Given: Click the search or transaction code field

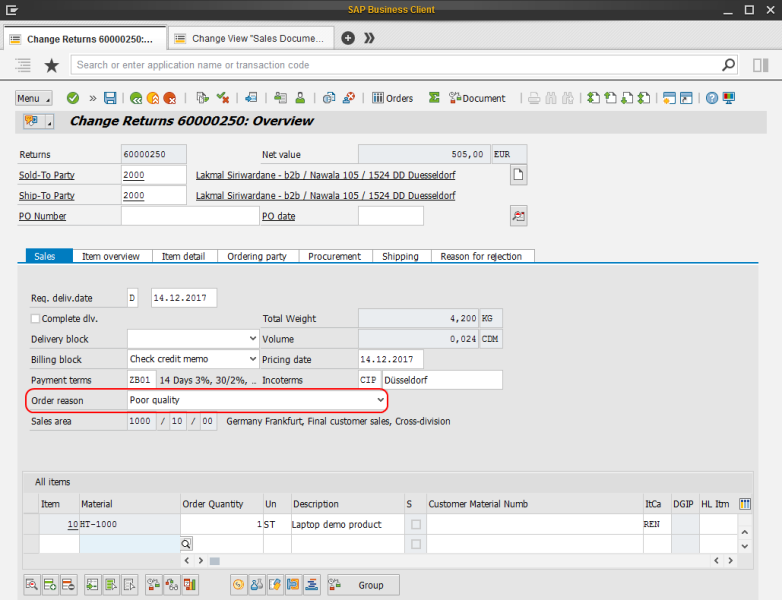Looking at the screenshot, I should click(x=396, y=65).
